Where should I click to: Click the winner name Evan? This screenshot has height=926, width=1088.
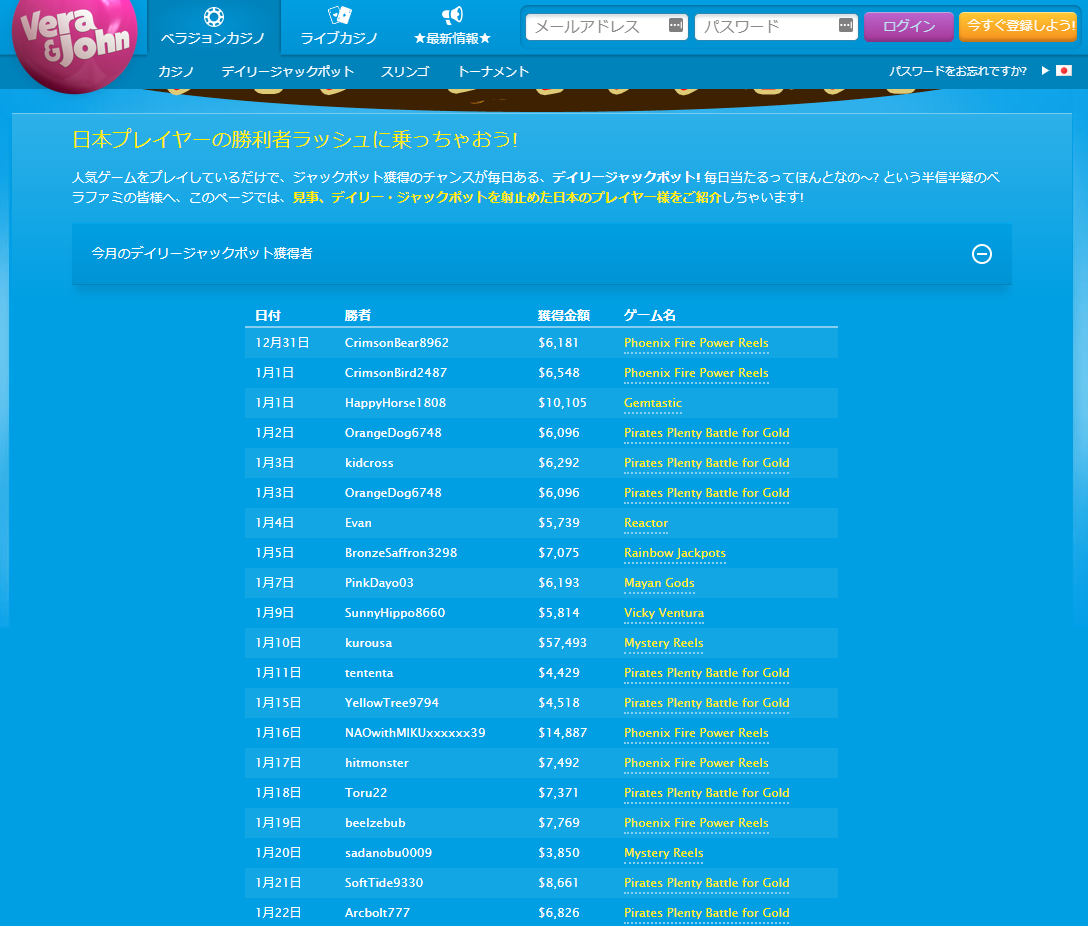[x=358, y=523]
